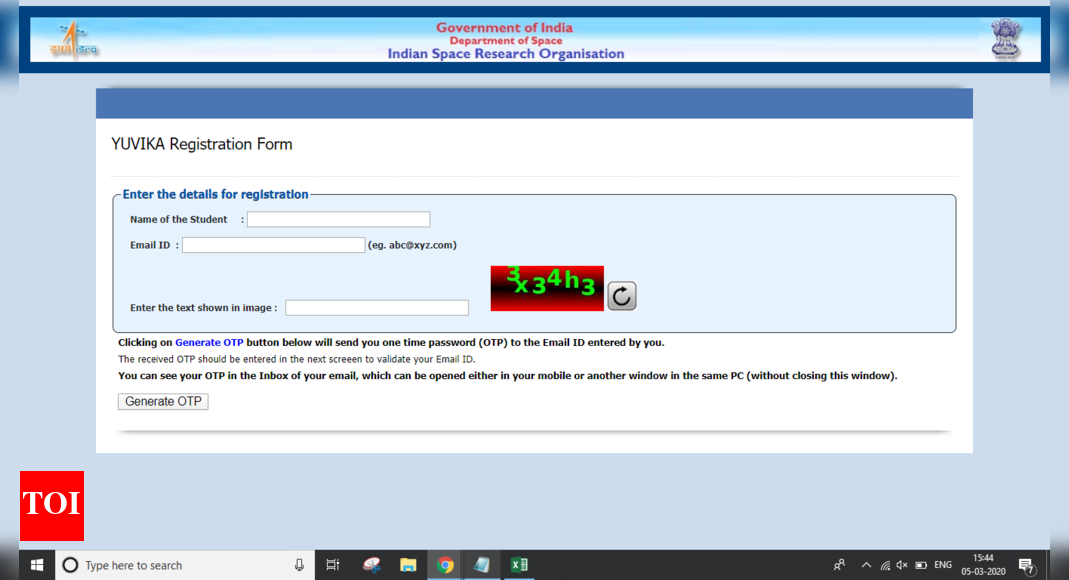
Task: Click the Department of Space text
Action: pyautogui.click(x=506, y=41)
